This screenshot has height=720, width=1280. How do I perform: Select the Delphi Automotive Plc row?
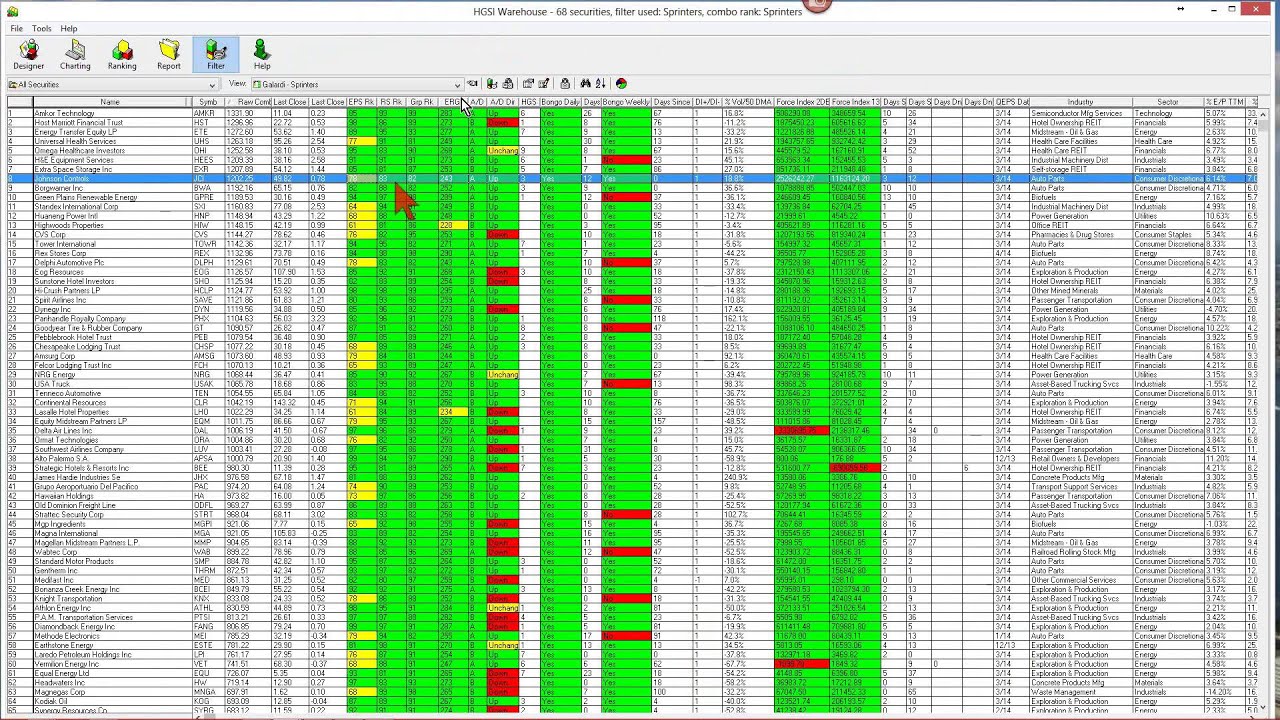click(x=632, y=263)
